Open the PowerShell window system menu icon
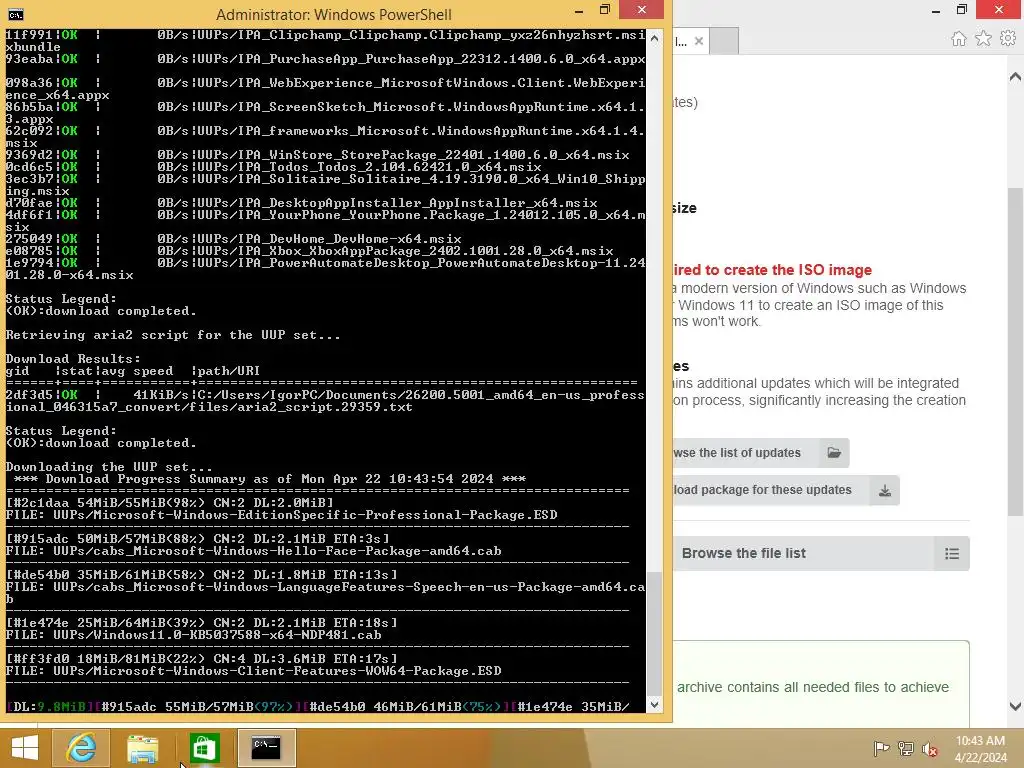 (15, 14)
